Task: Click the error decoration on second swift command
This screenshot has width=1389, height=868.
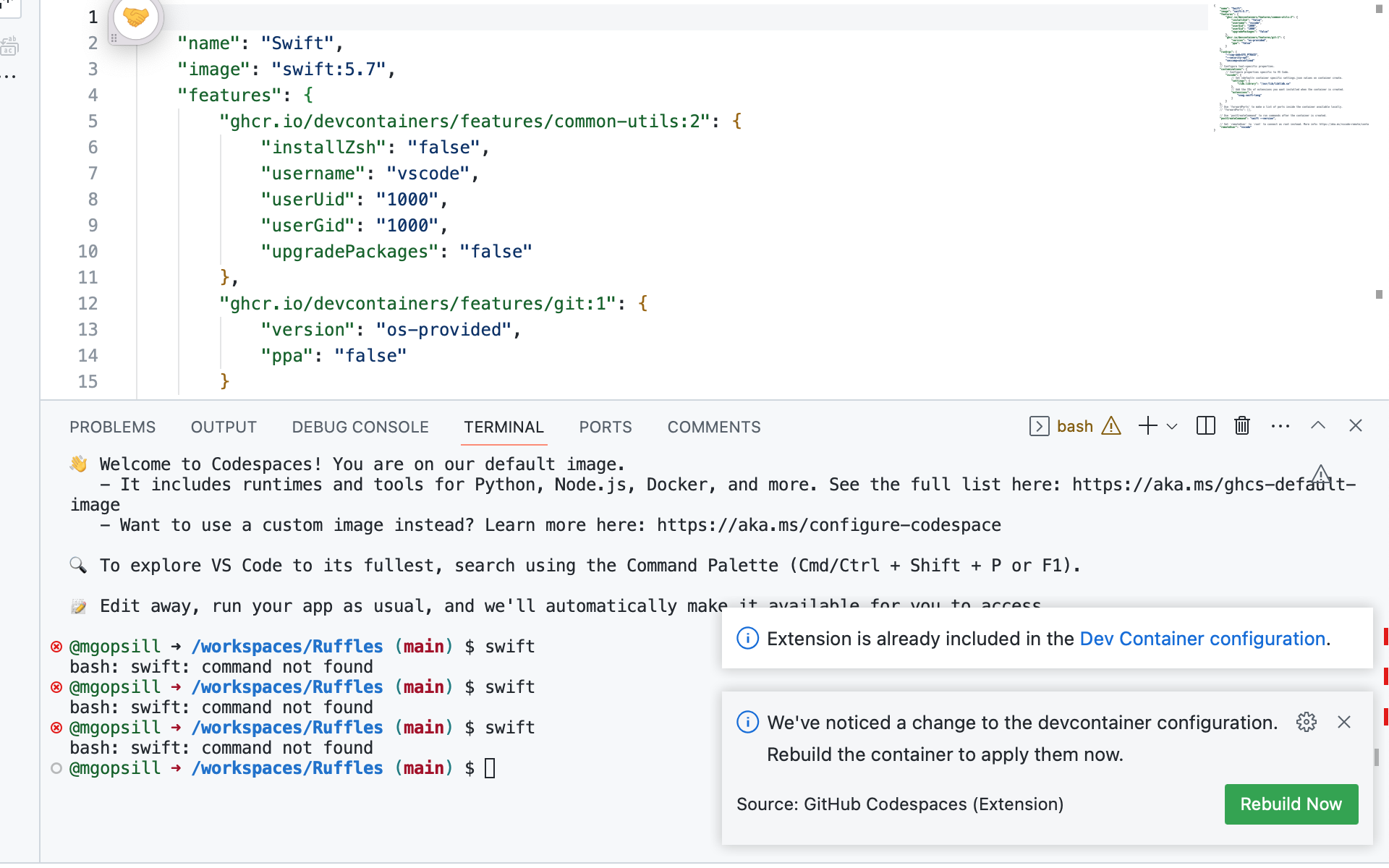Action: click(56, 687)
